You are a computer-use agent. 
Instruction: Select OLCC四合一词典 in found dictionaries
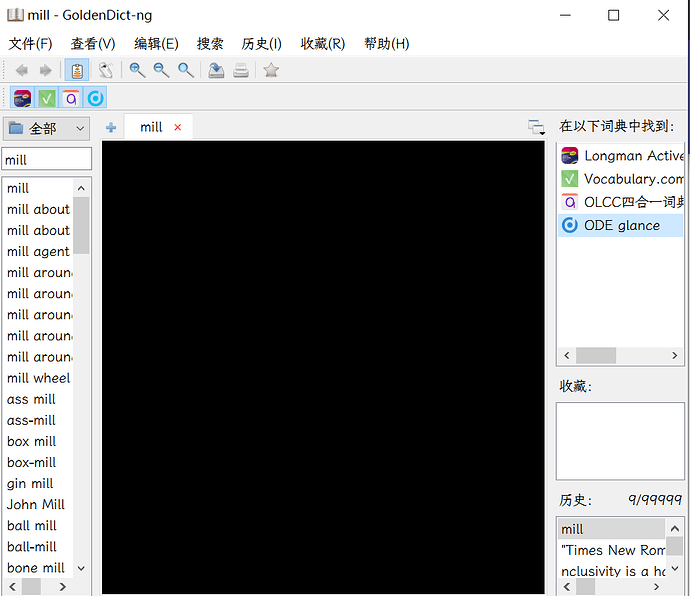tap(621, 202)
